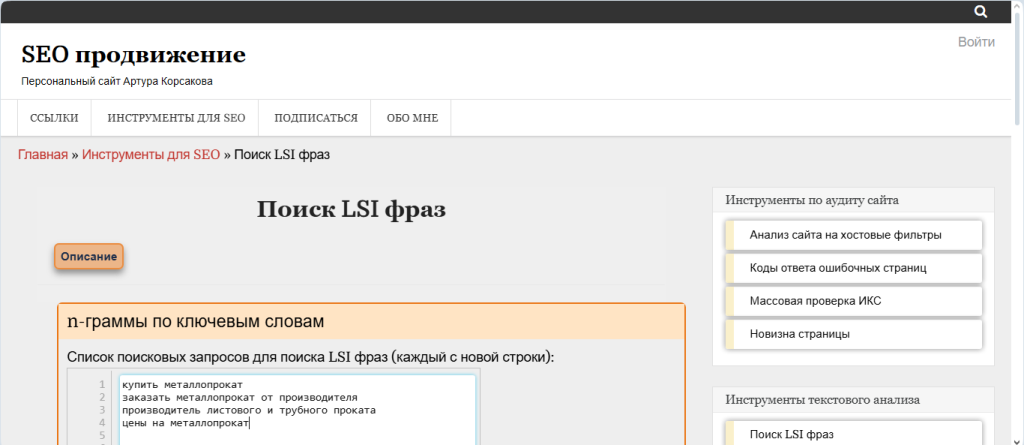Click line number 1 in the editor gutter
Screen dimensions: 1024x445
(x=102, y=384)
